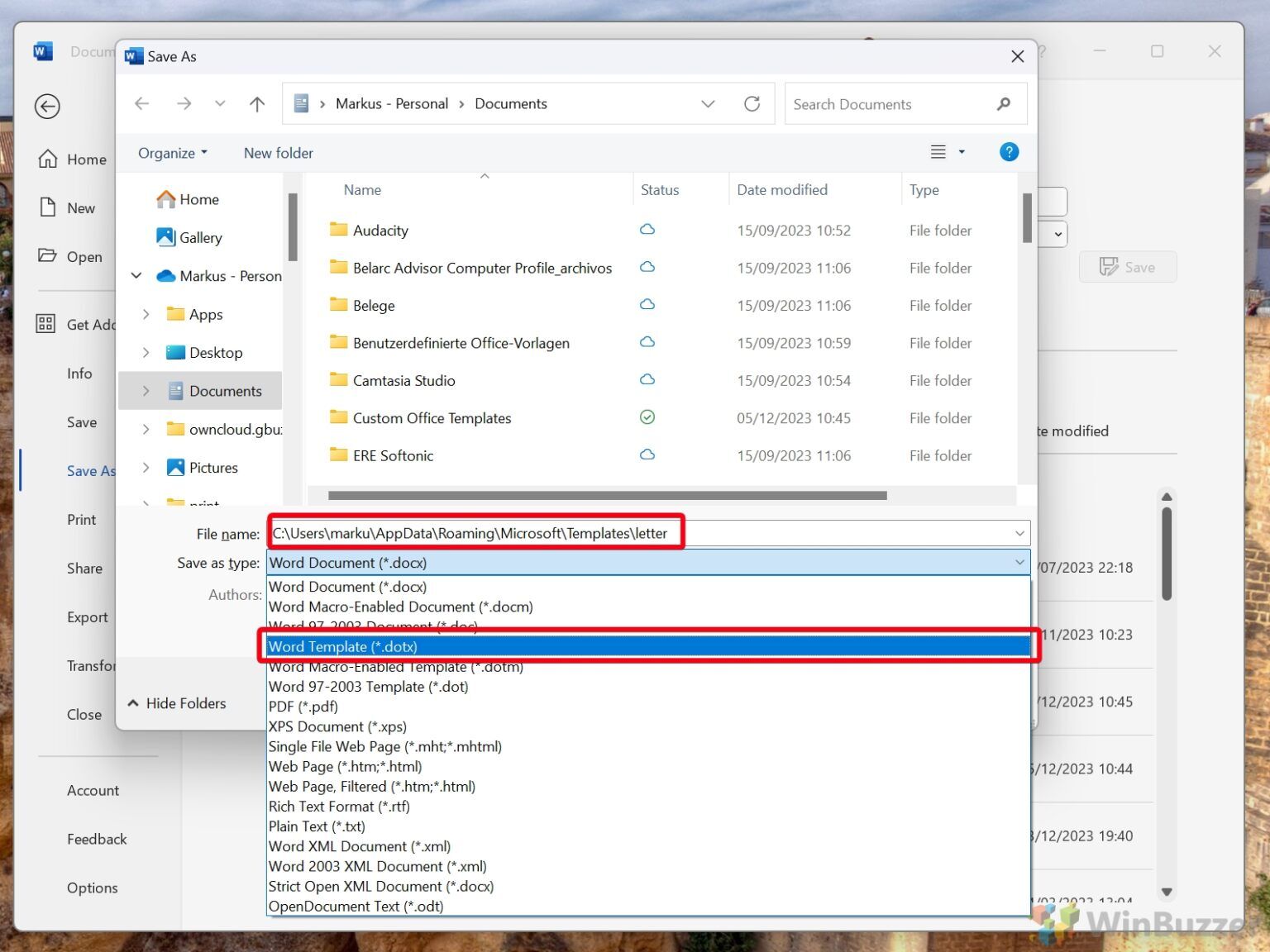Open the Organize menu
Viewport: 1270px width, 952px height.
(171, 152)
